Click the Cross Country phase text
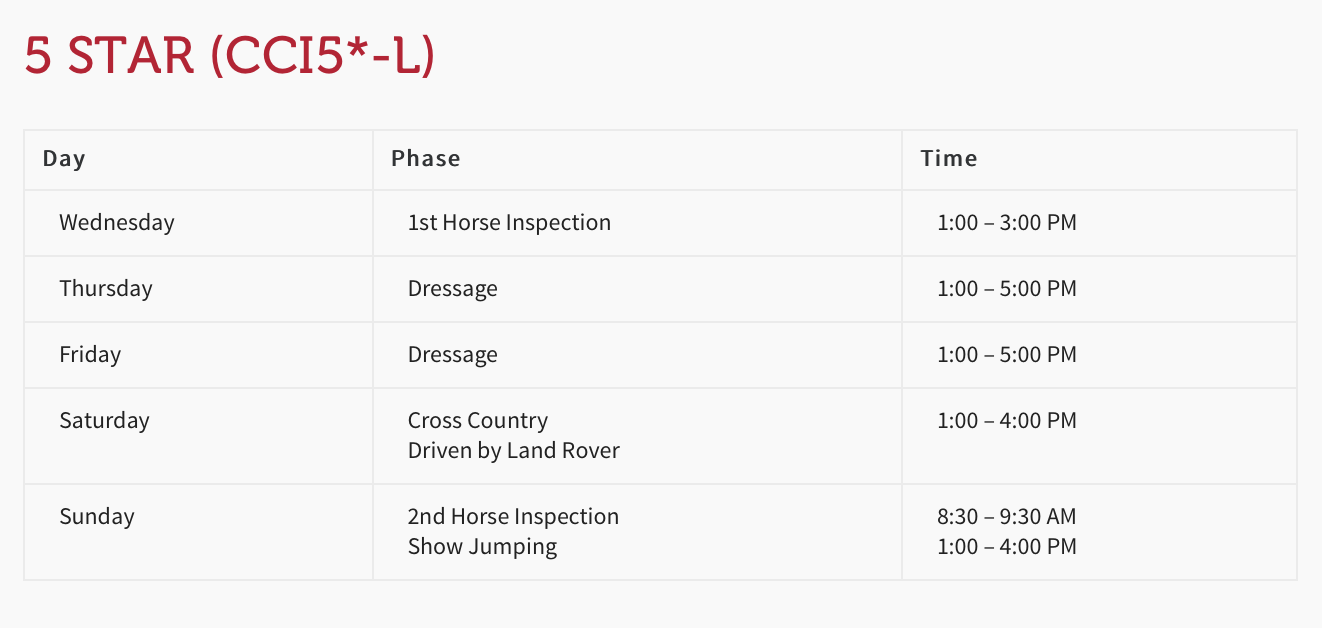Image resolution: width=1322 pixels, height=628 pixels. pyautogui.click(x=478, y=420)
